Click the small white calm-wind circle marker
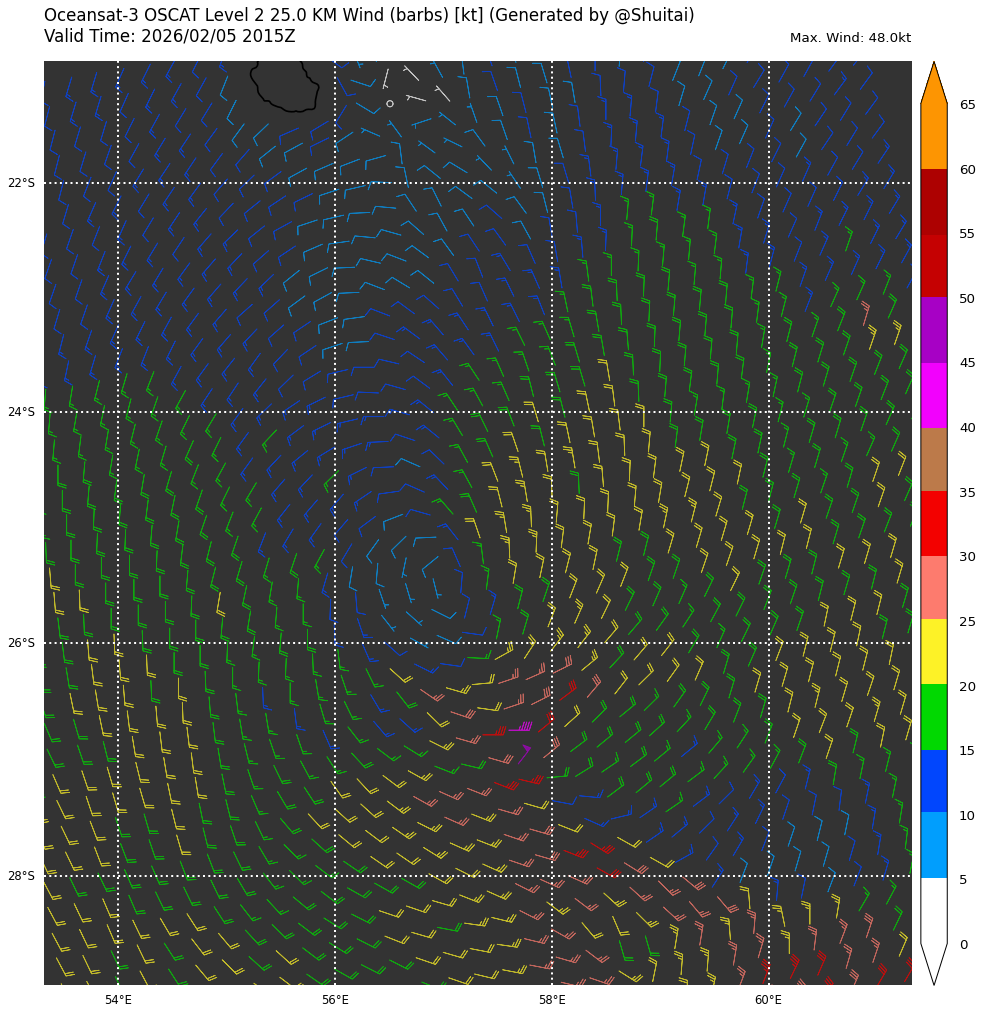This screenshot has width=983, height=1014. (x=390, y=104)
